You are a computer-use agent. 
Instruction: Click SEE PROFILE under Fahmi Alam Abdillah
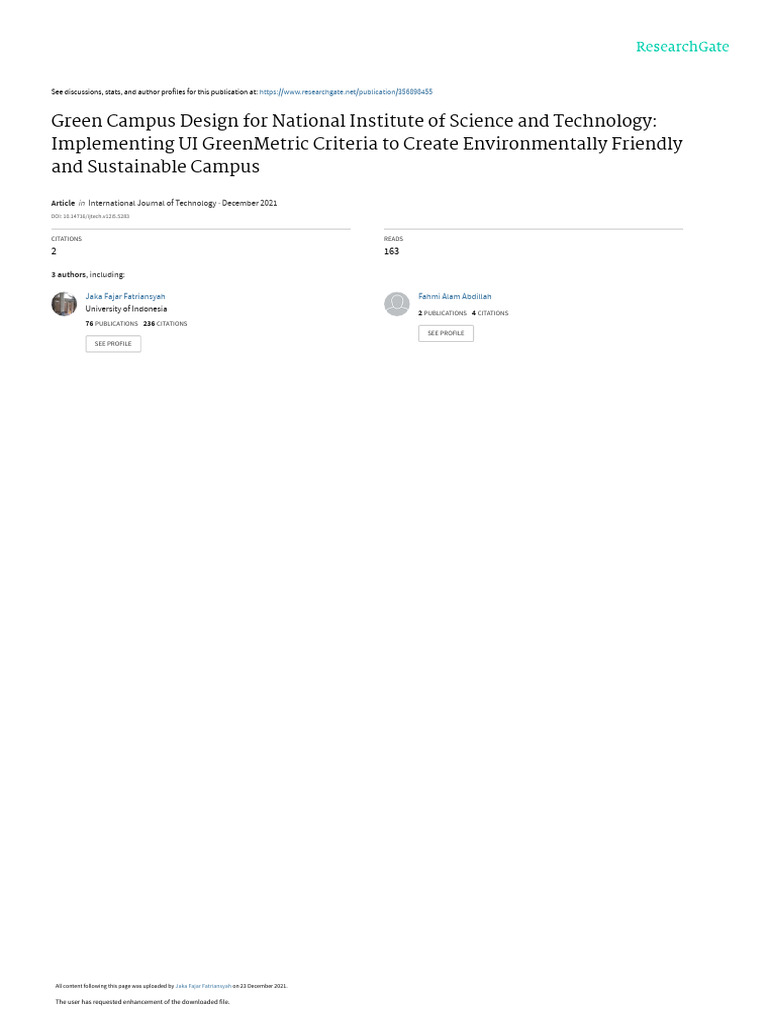pos(446,333)
